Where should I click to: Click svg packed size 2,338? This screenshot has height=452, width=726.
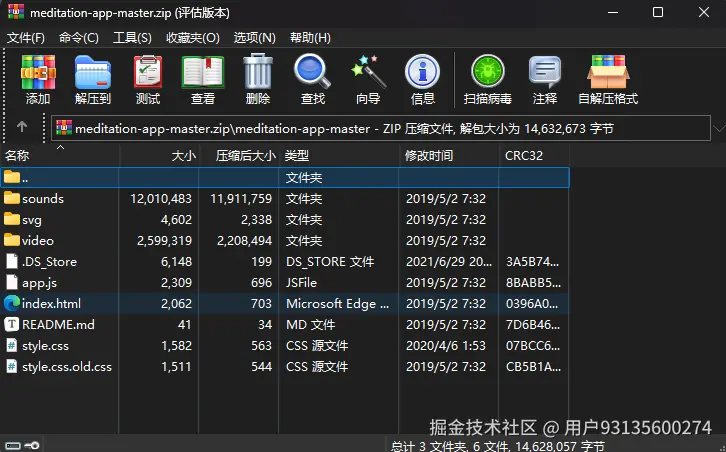(256, 219)
